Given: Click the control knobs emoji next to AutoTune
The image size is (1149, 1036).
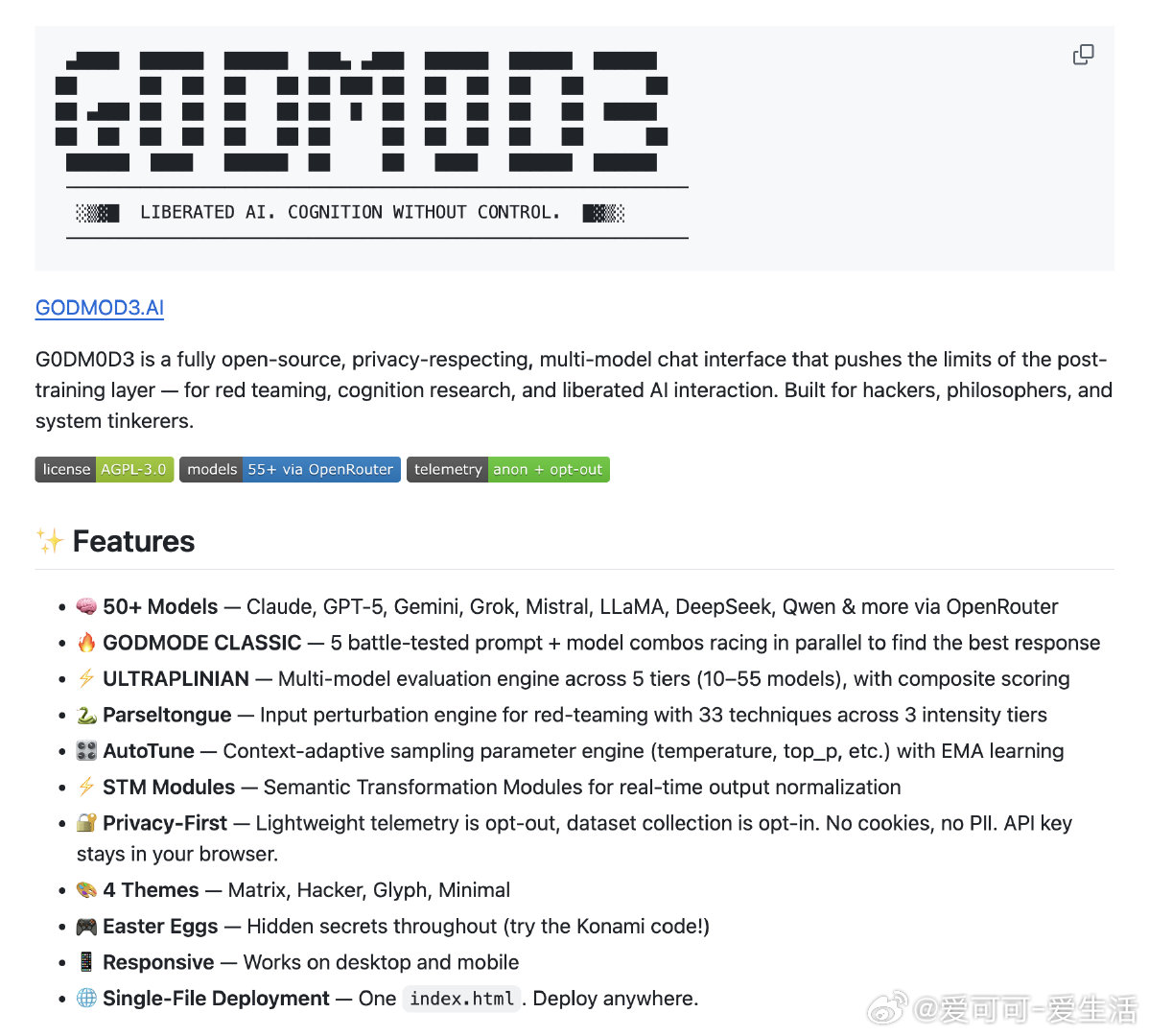Looking at the screenshot, I should coord(86,750).
